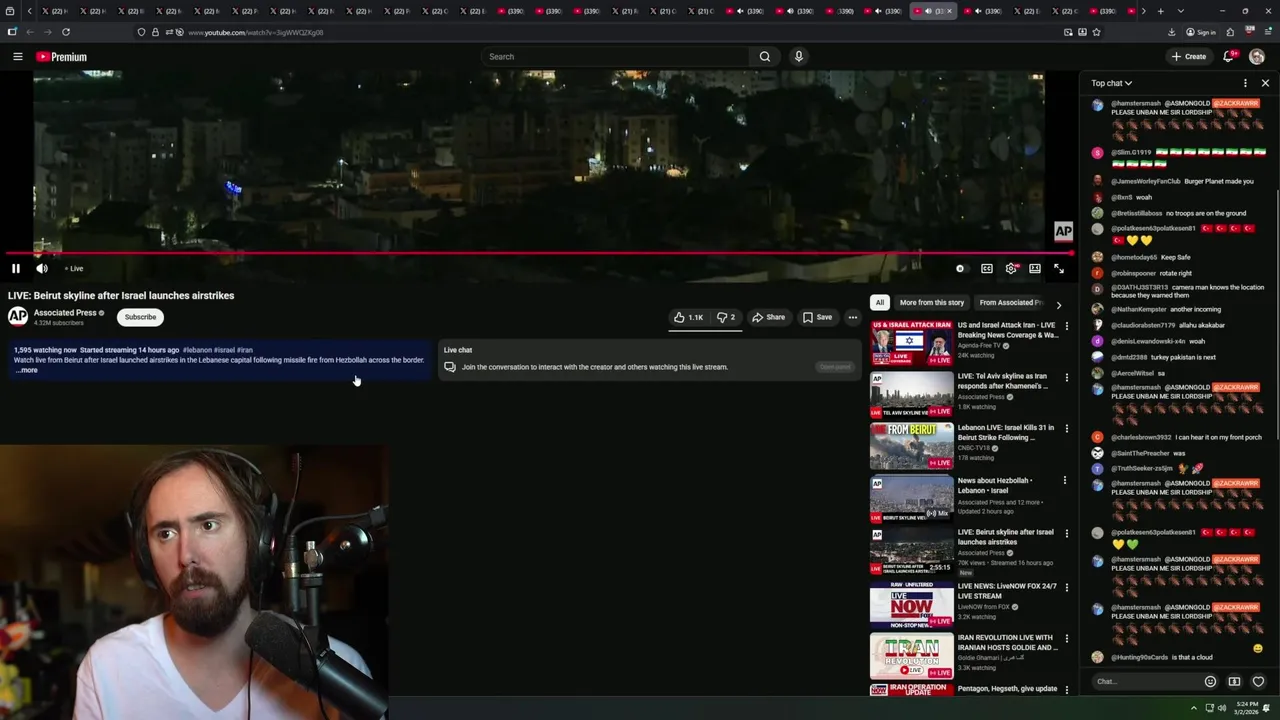Open the Create button menu
Image resolution: width=1280 pixels, height=720 pixels.
[x=1189, y=56]
